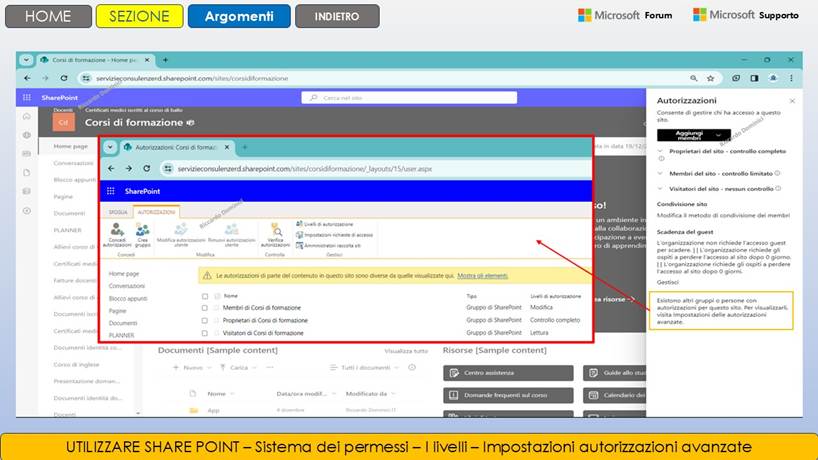This screenshot has height=460, width=818.
Task: Reload the user.aspx Autorizzazioni page
Action: pos(147,168)
